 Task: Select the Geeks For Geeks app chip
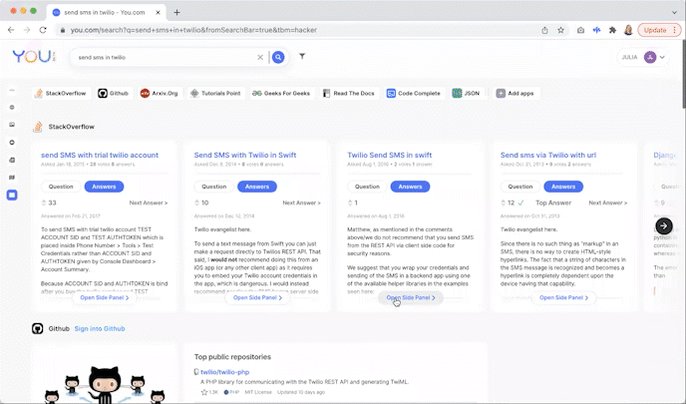tap(281, 93)
